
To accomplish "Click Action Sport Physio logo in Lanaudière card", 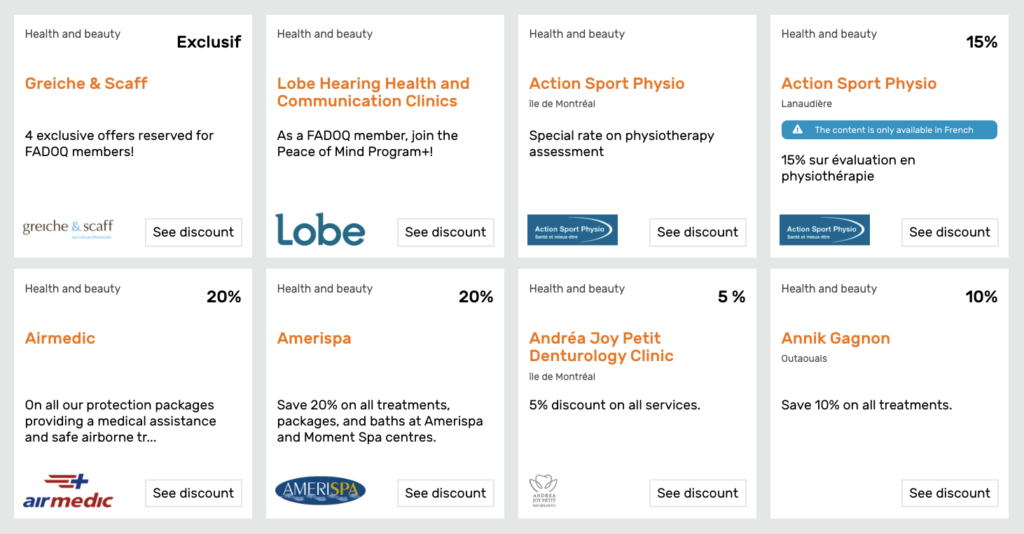I will [824, 230].
